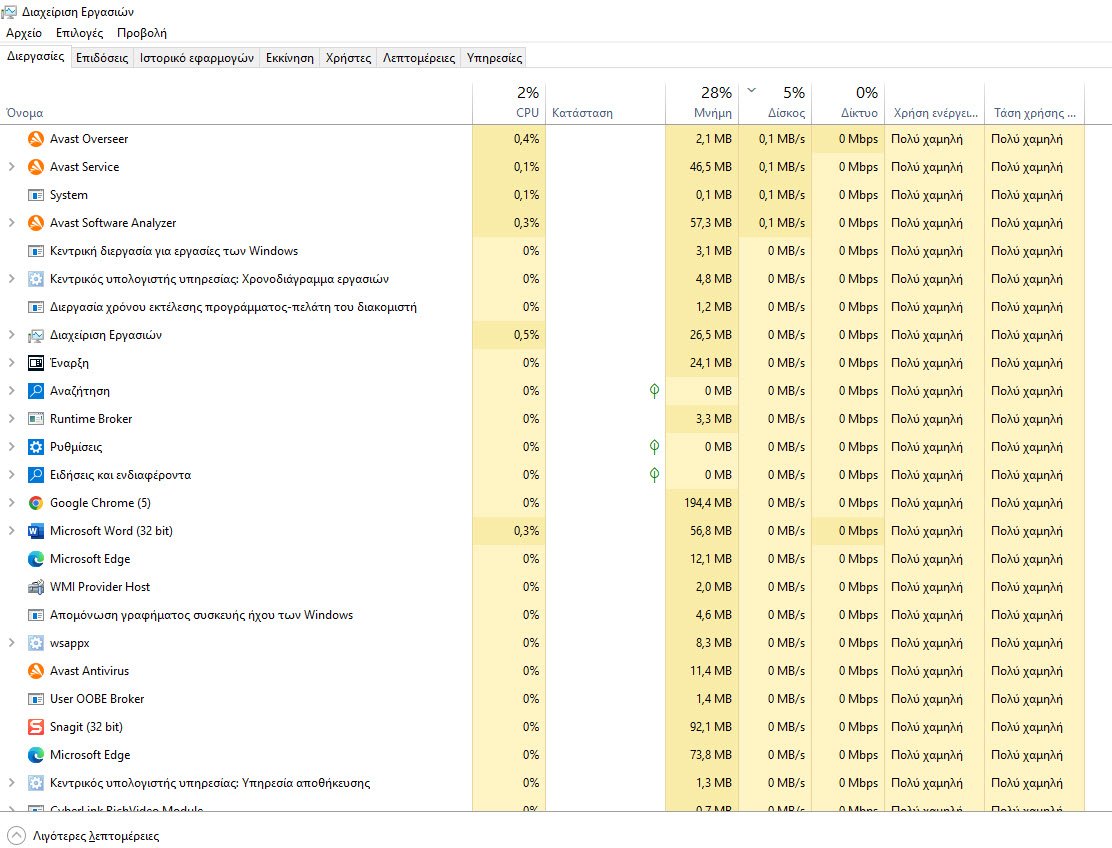Expand the Διαχείριση Εργασιών process group

(11, 335)
